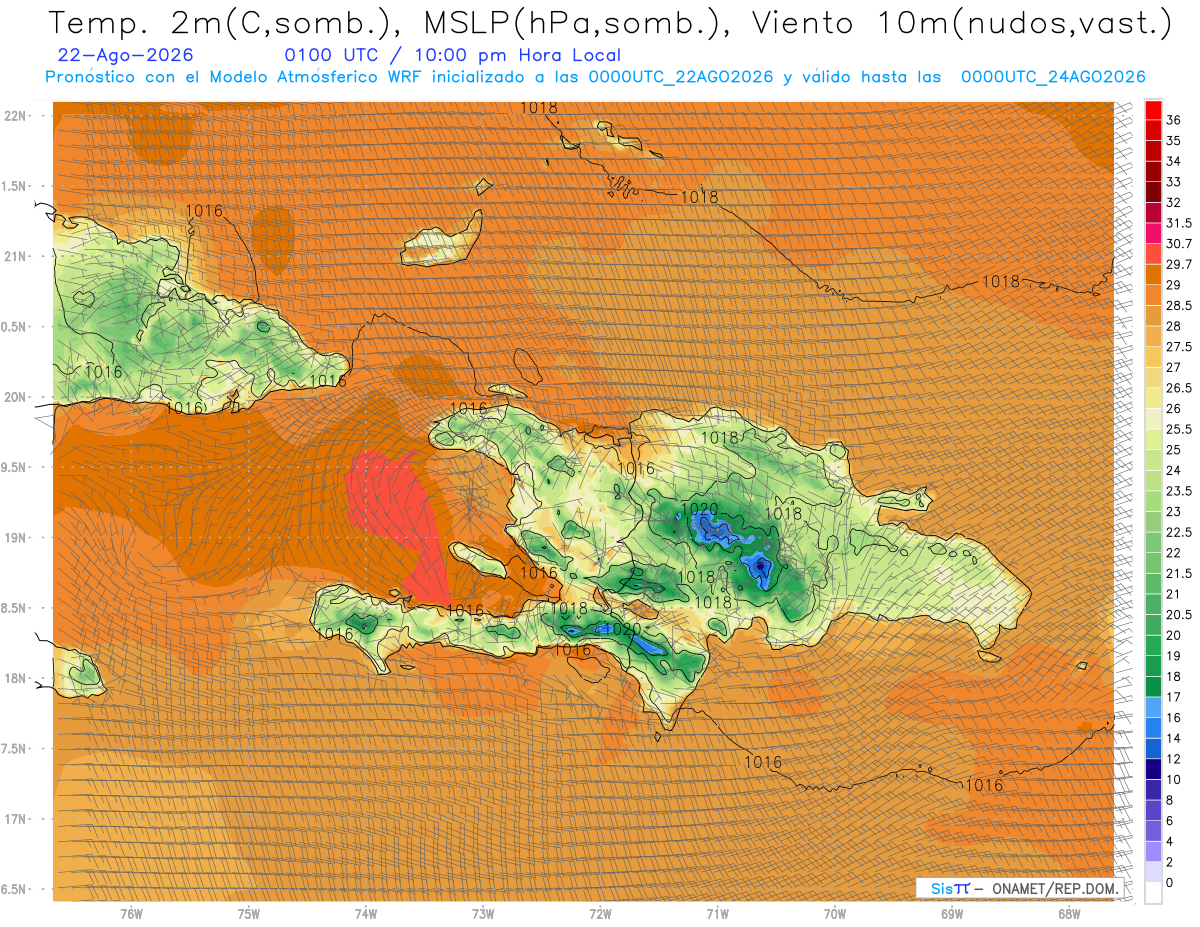Image resolution: width=1200 pixels, height=927 pixels.
Task: Click the "73W" longitude label
Action: [x=483, y=913]
